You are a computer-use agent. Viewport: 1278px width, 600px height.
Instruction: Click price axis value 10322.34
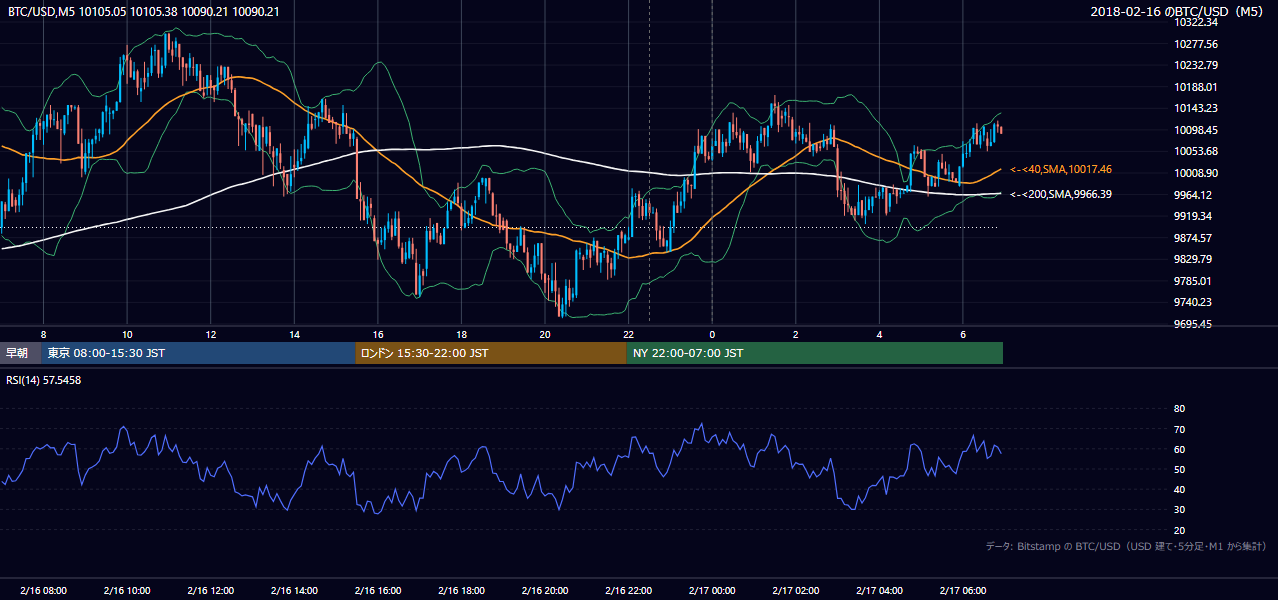(x=1196, y=22)
